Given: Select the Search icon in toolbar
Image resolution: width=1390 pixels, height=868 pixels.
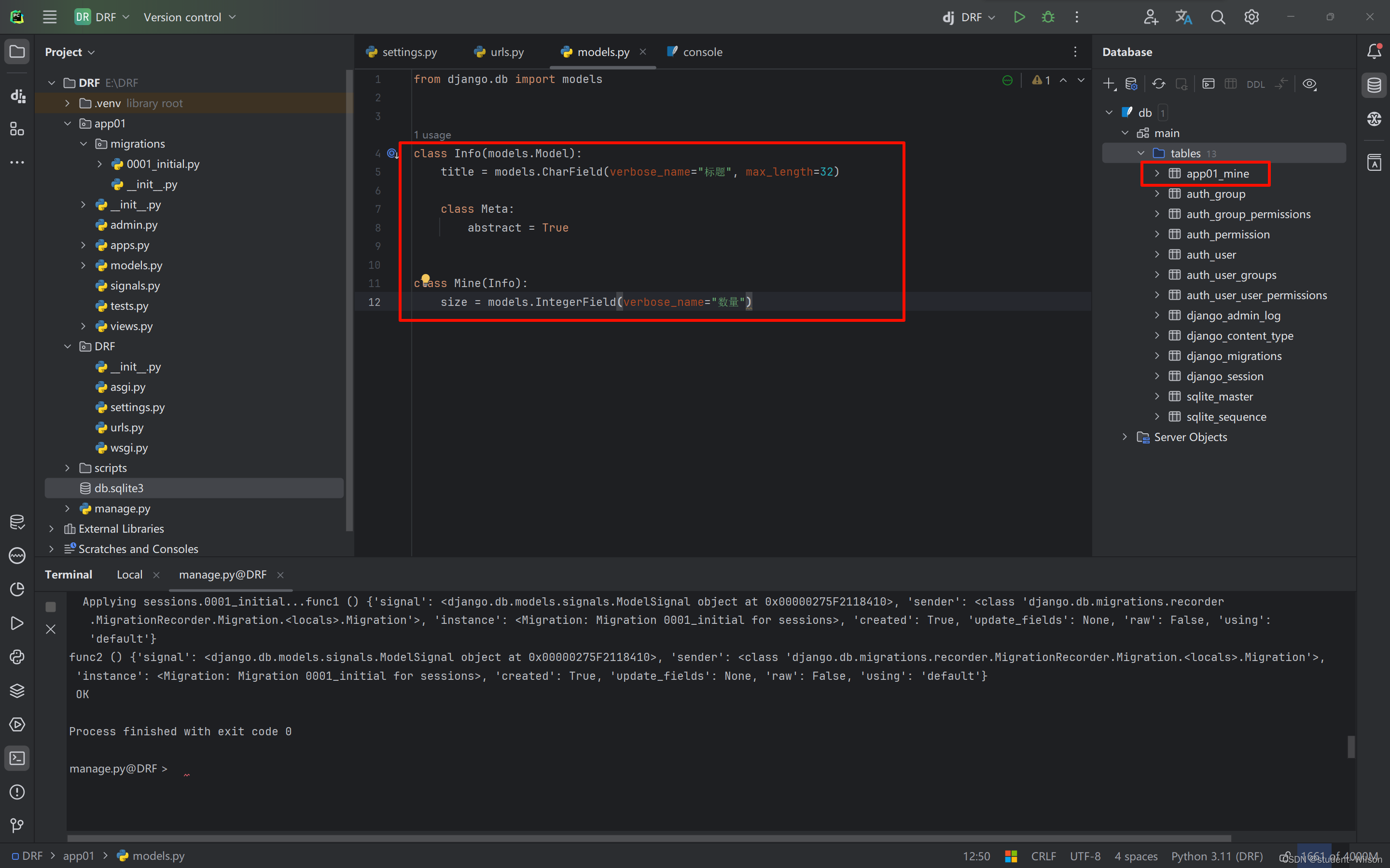Looking at the screenshot, I should [x=1218, y=17].
